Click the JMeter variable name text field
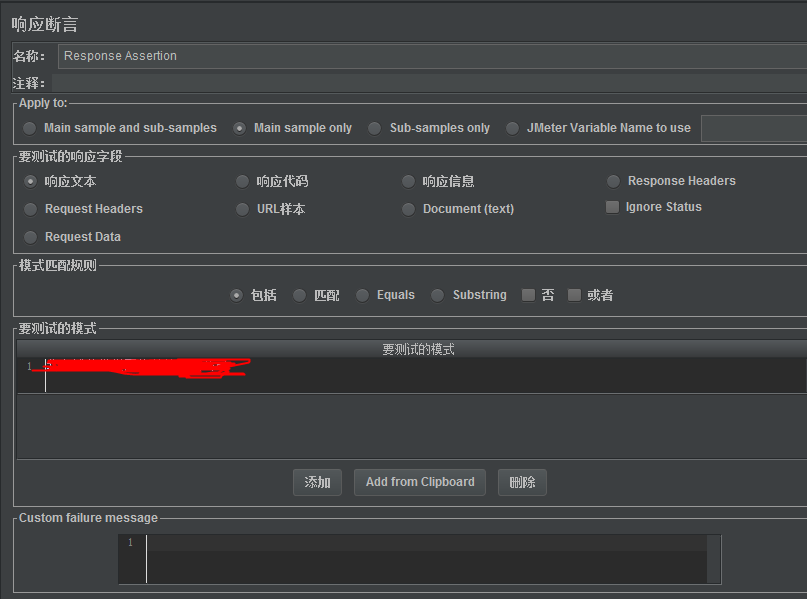 (754, 128)
